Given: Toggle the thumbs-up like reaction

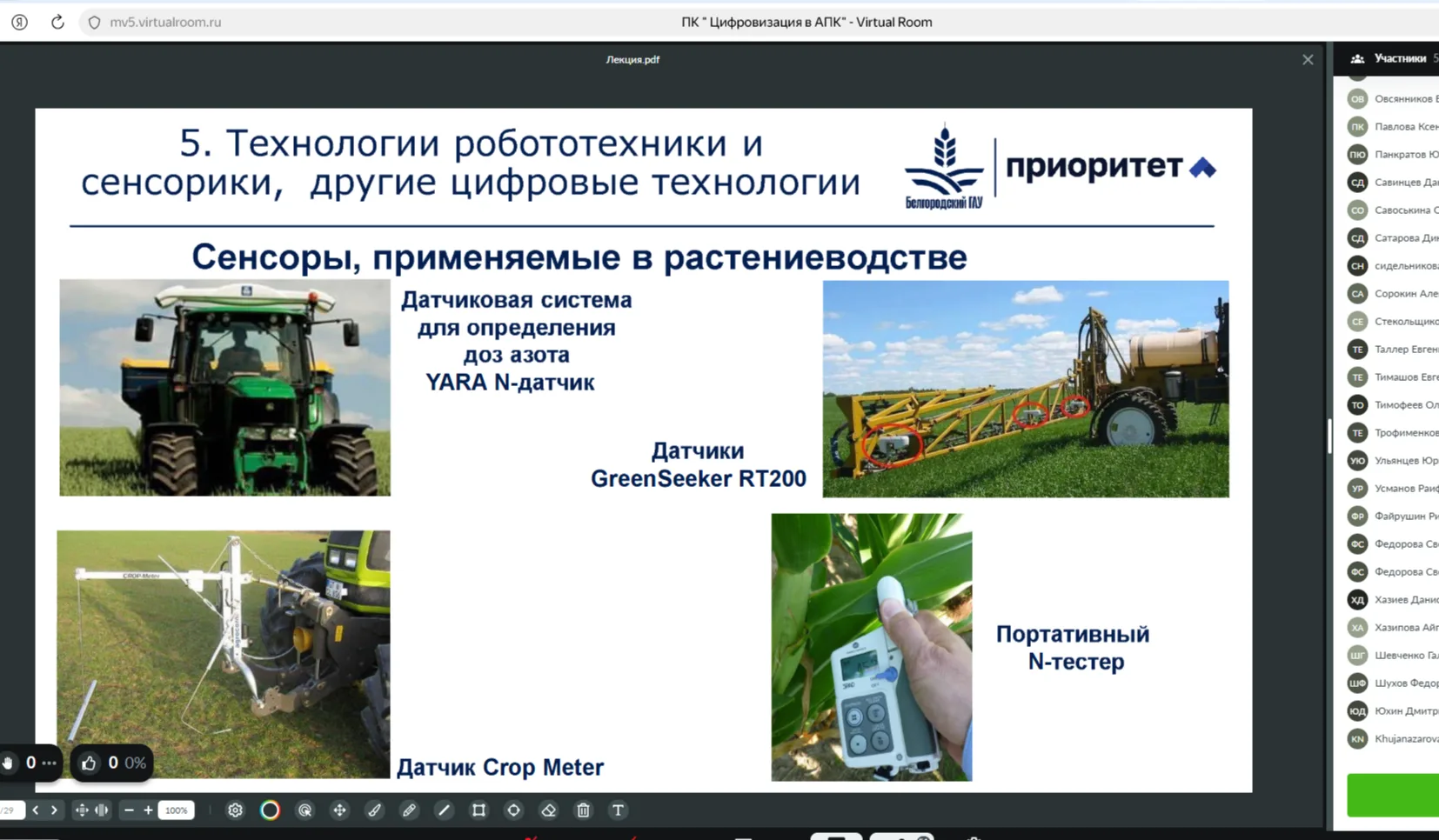Looking at the screenshot, I should [89, 763].
